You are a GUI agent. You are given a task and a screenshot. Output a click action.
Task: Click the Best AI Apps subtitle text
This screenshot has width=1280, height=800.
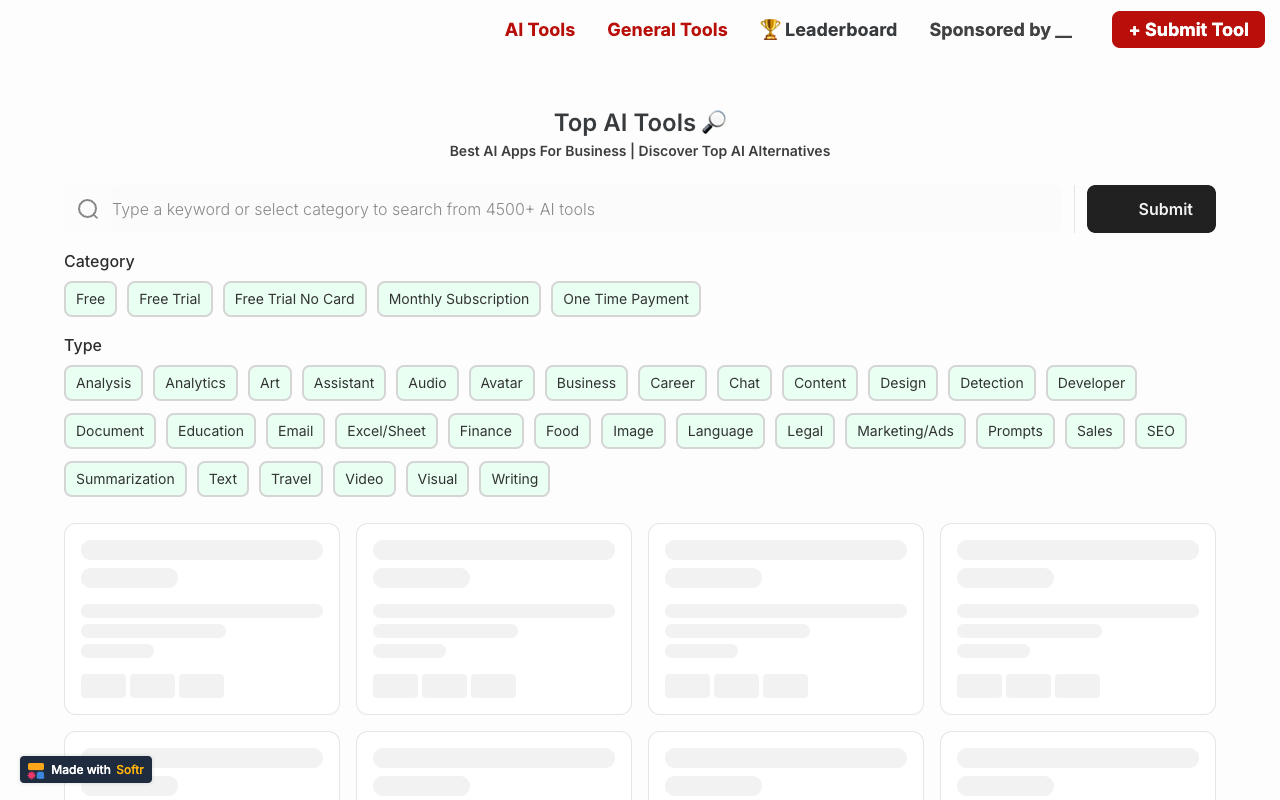[x=640, y=151]
